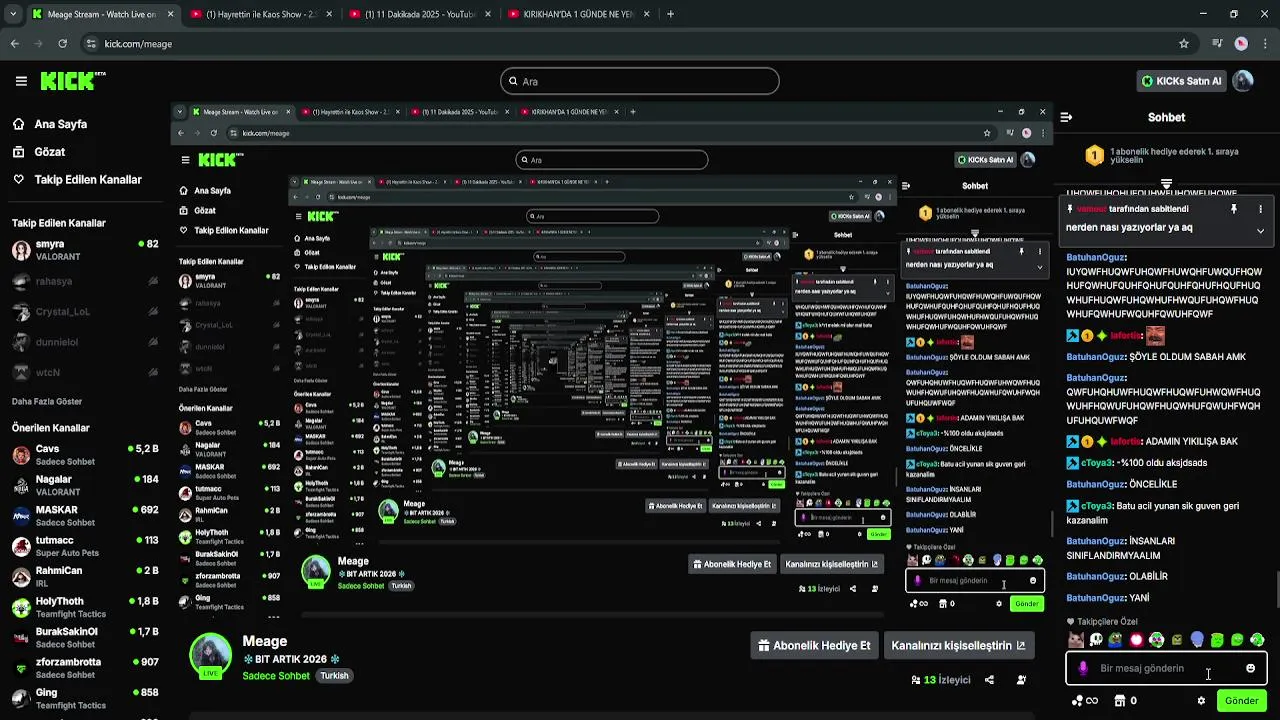1280x720 pixels.
Task: Toggle the gift leaderboard collapse handle
Action: click(1166, 184)
